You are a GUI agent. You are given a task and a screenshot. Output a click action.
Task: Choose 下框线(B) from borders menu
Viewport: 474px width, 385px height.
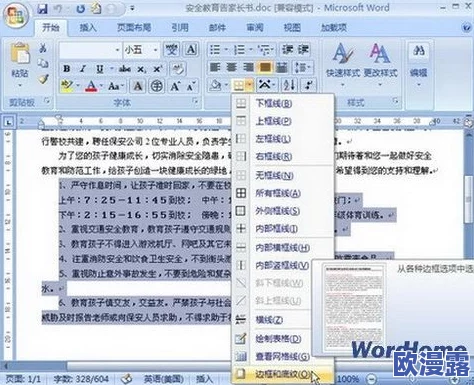[x=283, y=103]
